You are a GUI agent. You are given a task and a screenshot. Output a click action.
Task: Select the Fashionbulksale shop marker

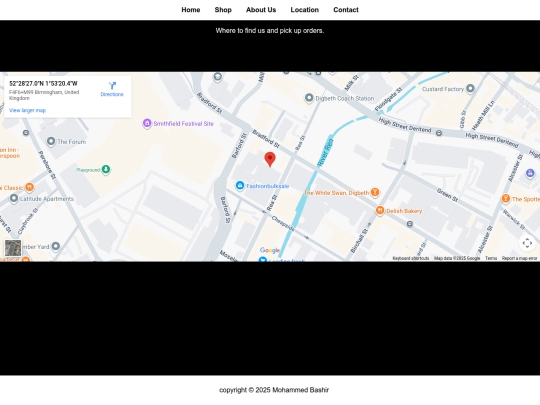[240, 186]
